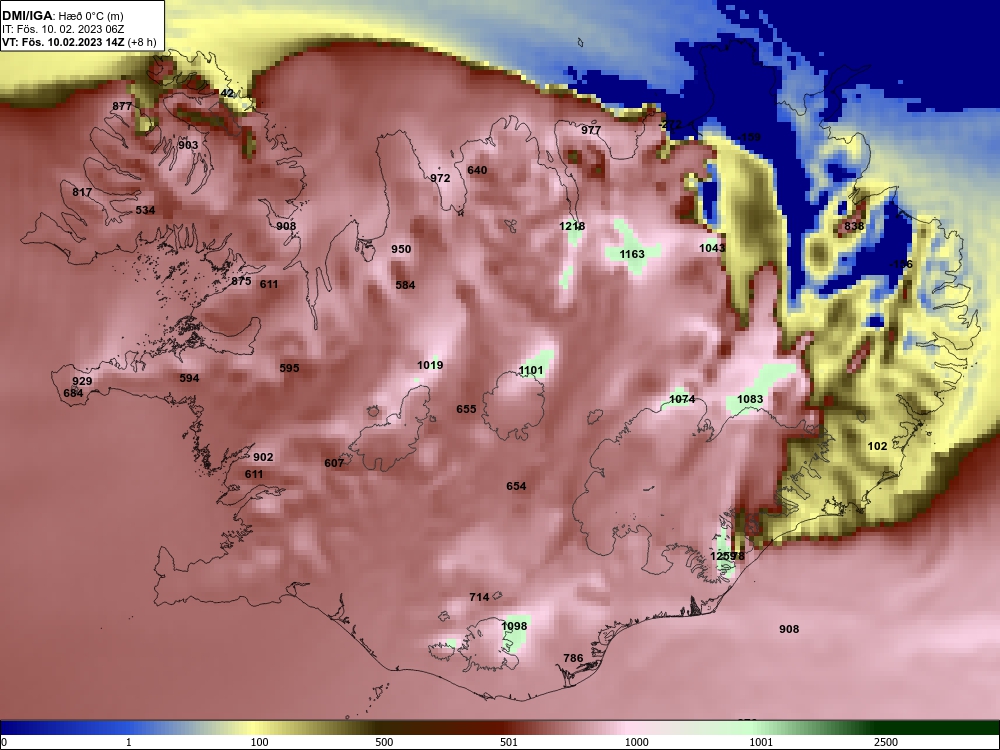Select the 102 height value
This screenshot has width=1000, height=750.
tap(878, 446)
